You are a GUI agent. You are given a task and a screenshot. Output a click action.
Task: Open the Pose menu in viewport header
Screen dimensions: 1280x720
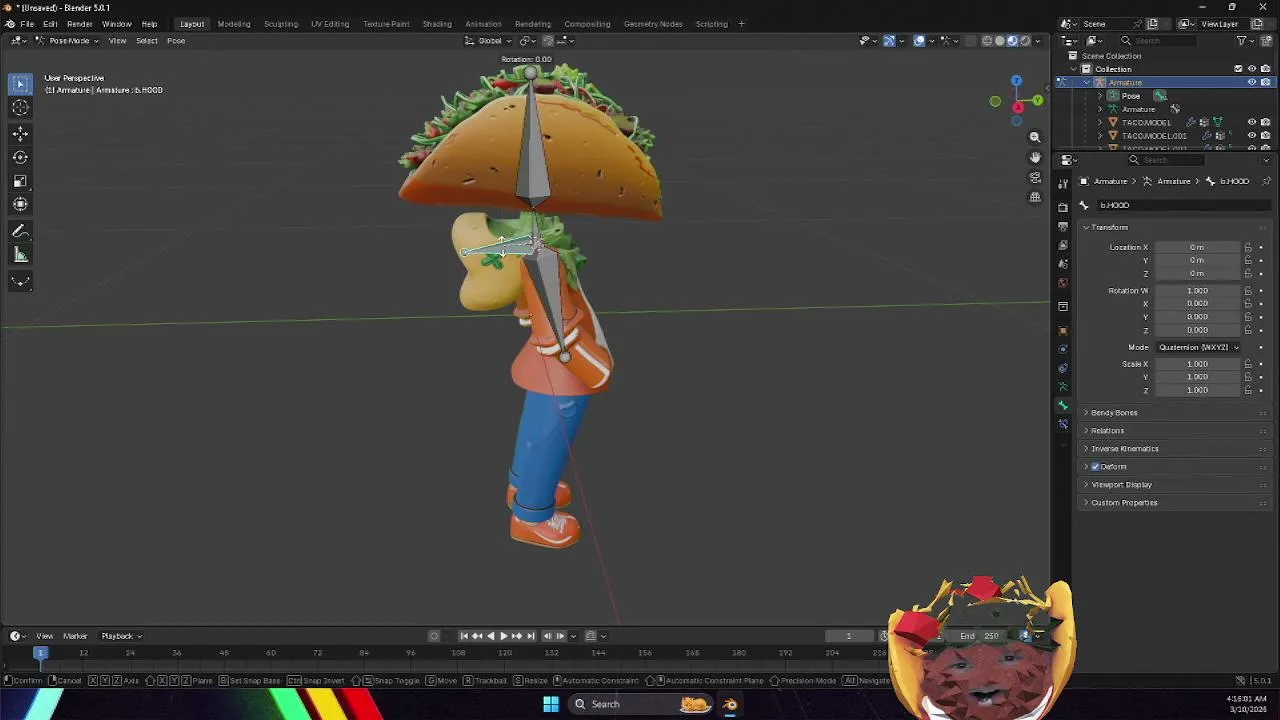click(176, 41)
